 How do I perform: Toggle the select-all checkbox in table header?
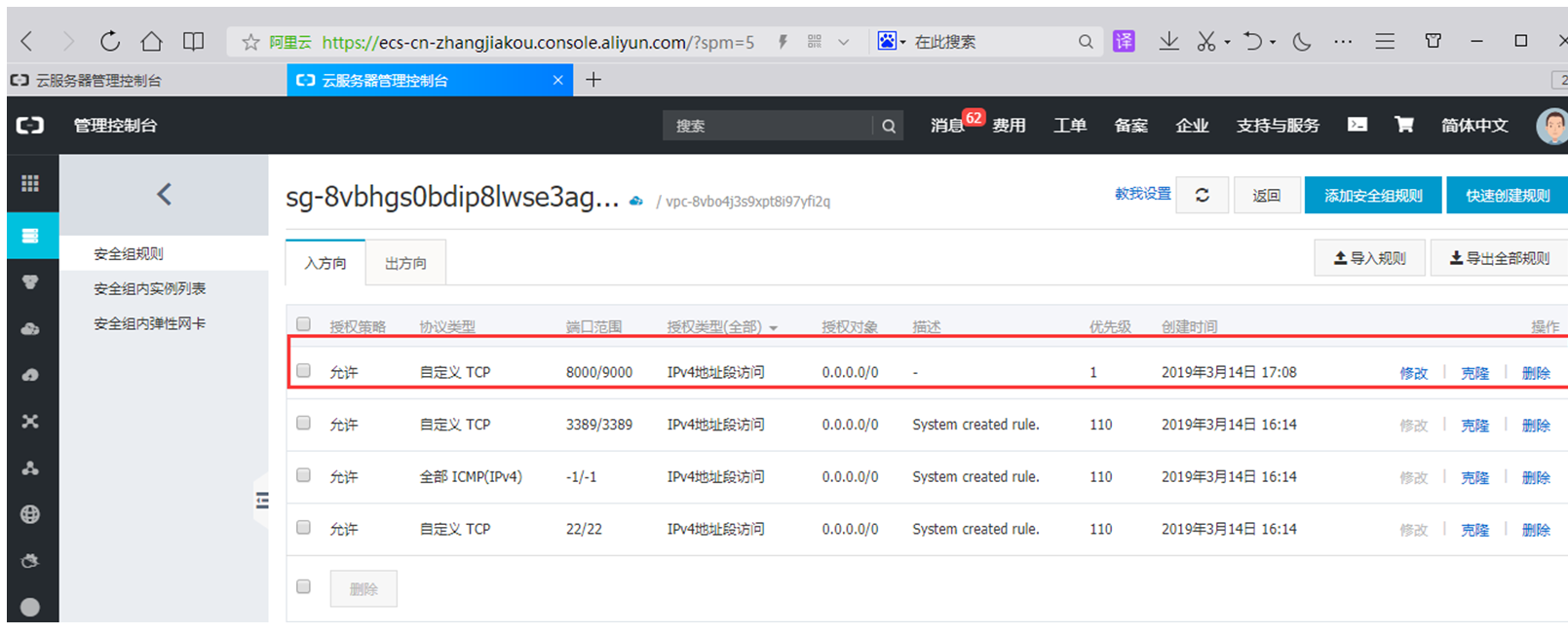pos(304,324)
